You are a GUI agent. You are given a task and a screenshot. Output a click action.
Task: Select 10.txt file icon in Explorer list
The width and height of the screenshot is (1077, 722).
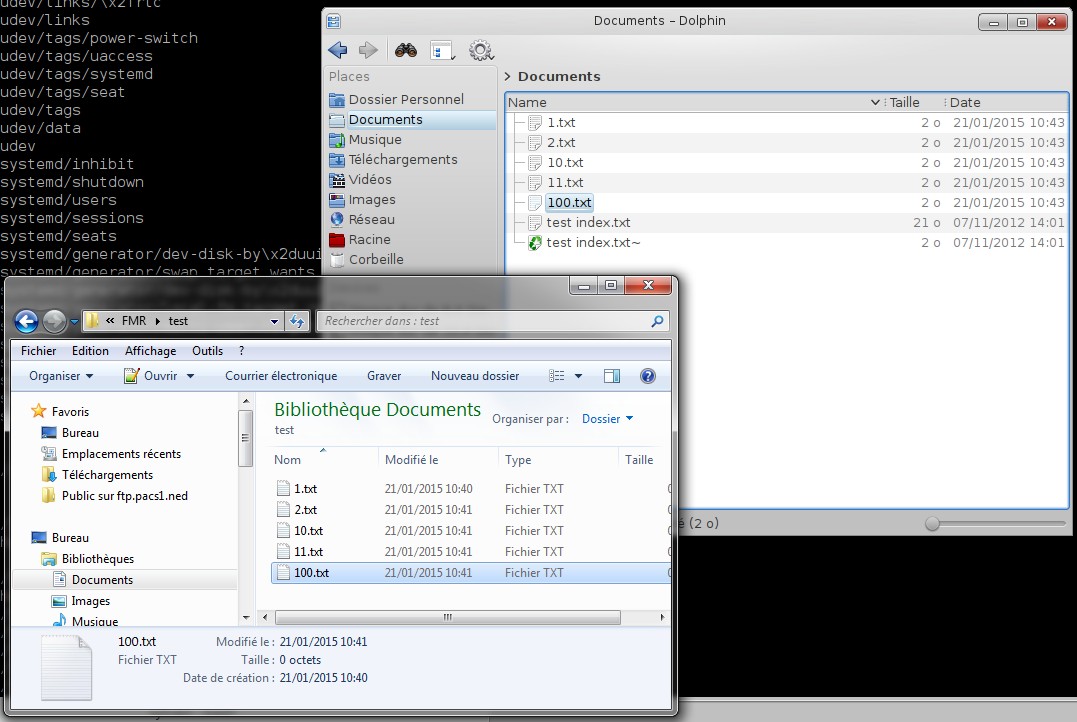pyautogui.click(x=283, y=531)
